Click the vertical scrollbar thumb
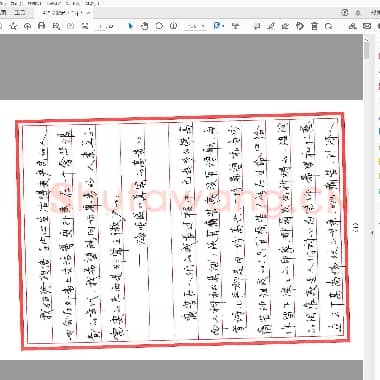Image resolution: width=380 pixels, height=380 pixels. click(x=367, y=51)
